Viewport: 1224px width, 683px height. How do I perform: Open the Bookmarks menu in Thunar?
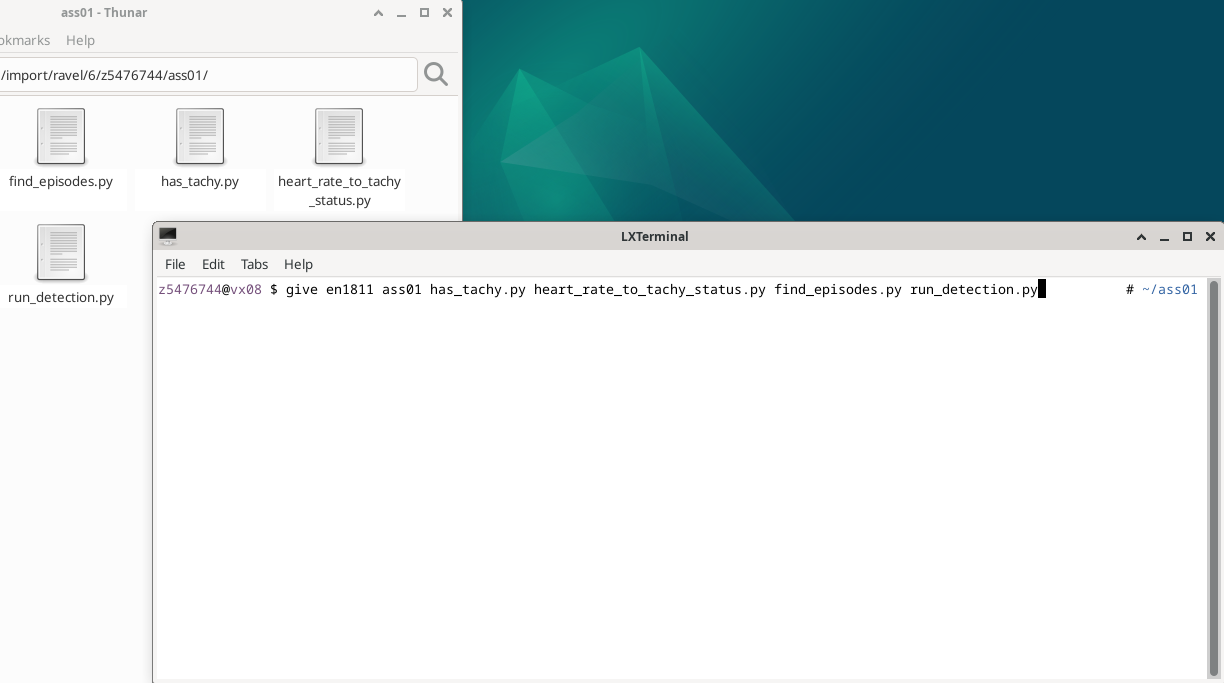25,40
